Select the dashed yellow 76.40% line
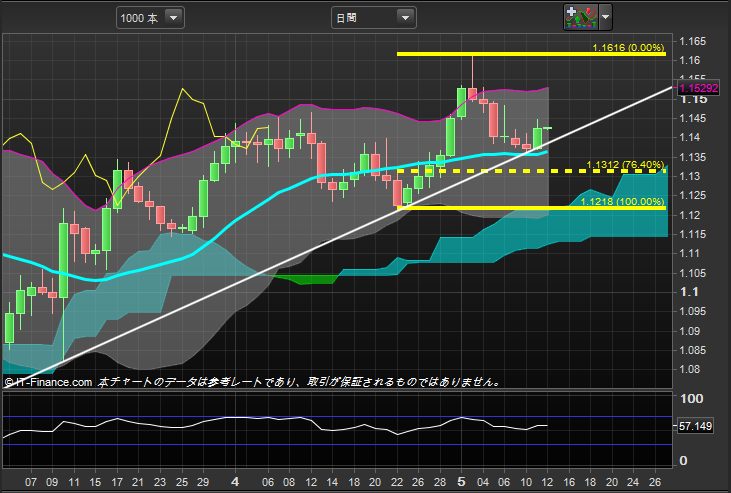This screenshot has height=493, width=731. tap(531, 171)
